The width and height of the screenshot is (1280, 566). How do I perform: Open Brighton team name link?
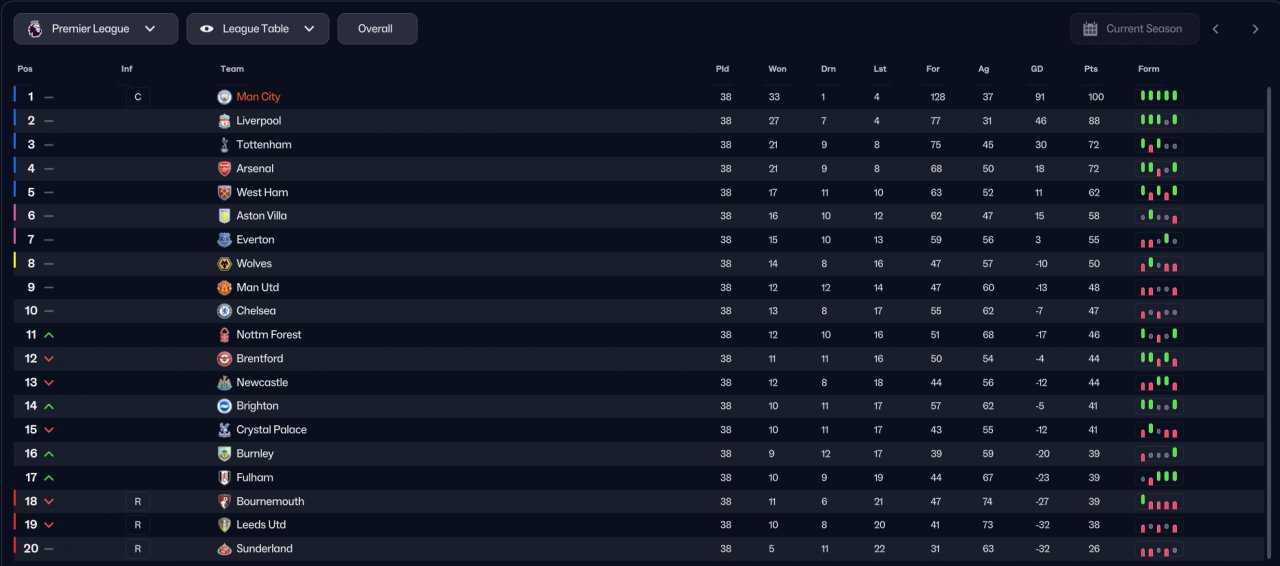coord(257,406)
